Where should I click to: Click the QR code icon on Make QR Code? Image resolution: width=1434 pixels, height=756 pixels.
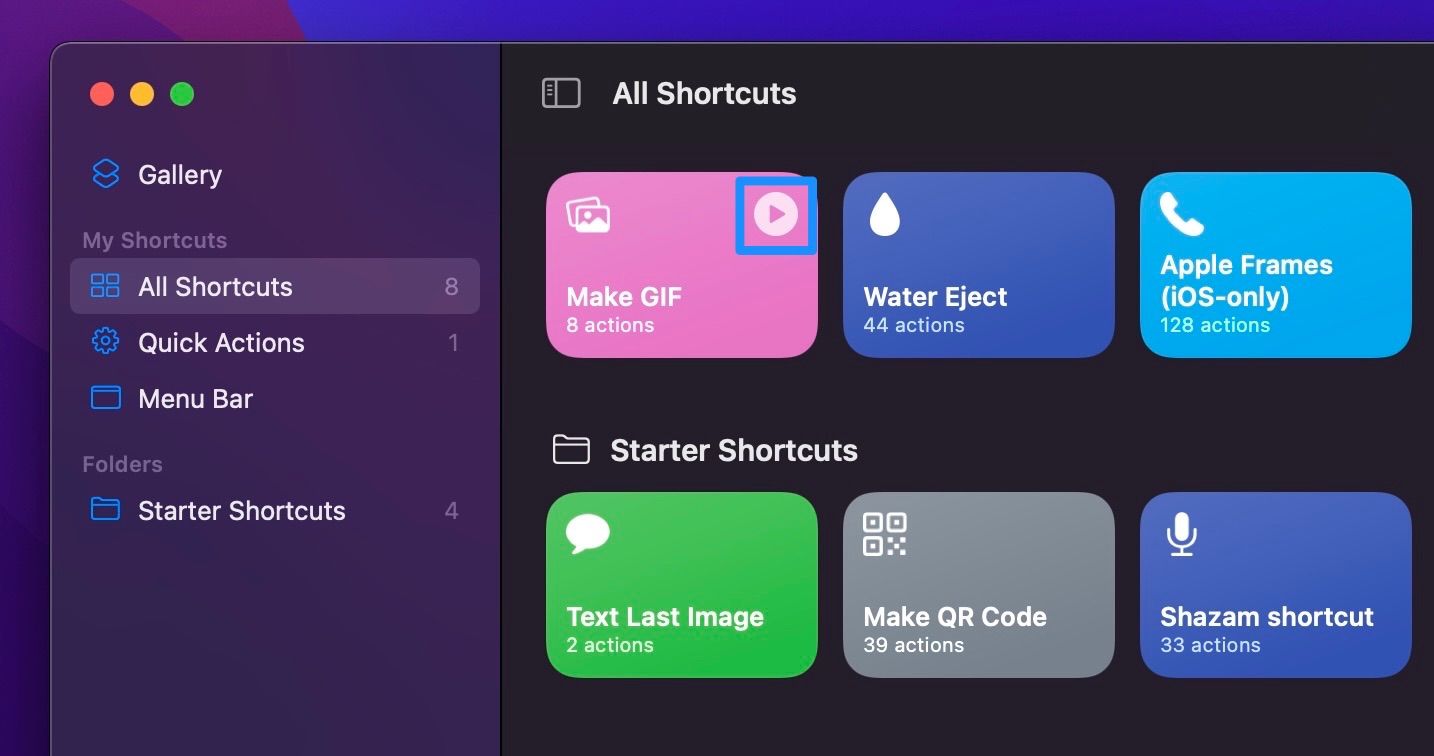click(x=884, y=534)
